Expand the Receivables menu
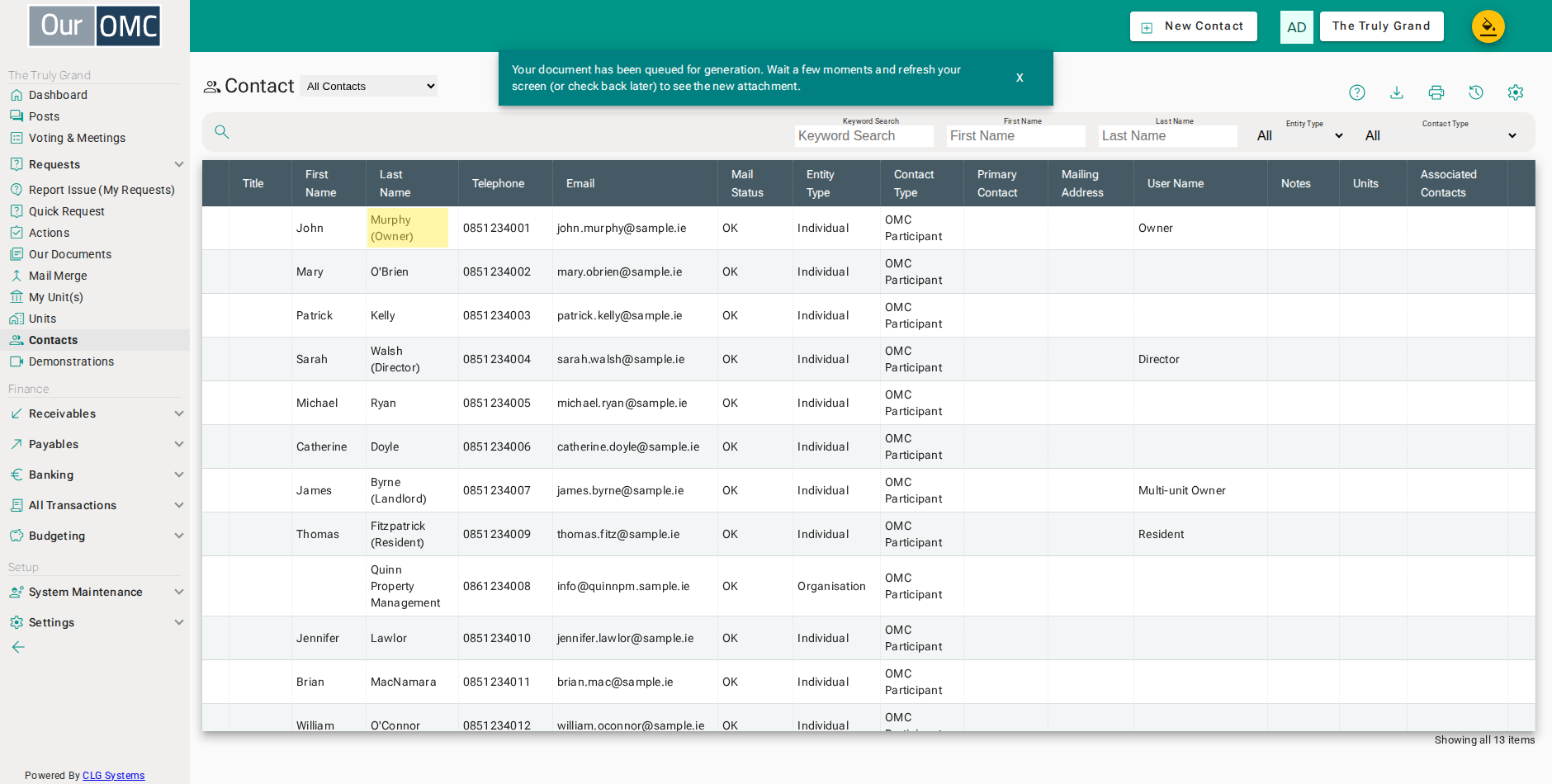 click(x=95, y=413)
